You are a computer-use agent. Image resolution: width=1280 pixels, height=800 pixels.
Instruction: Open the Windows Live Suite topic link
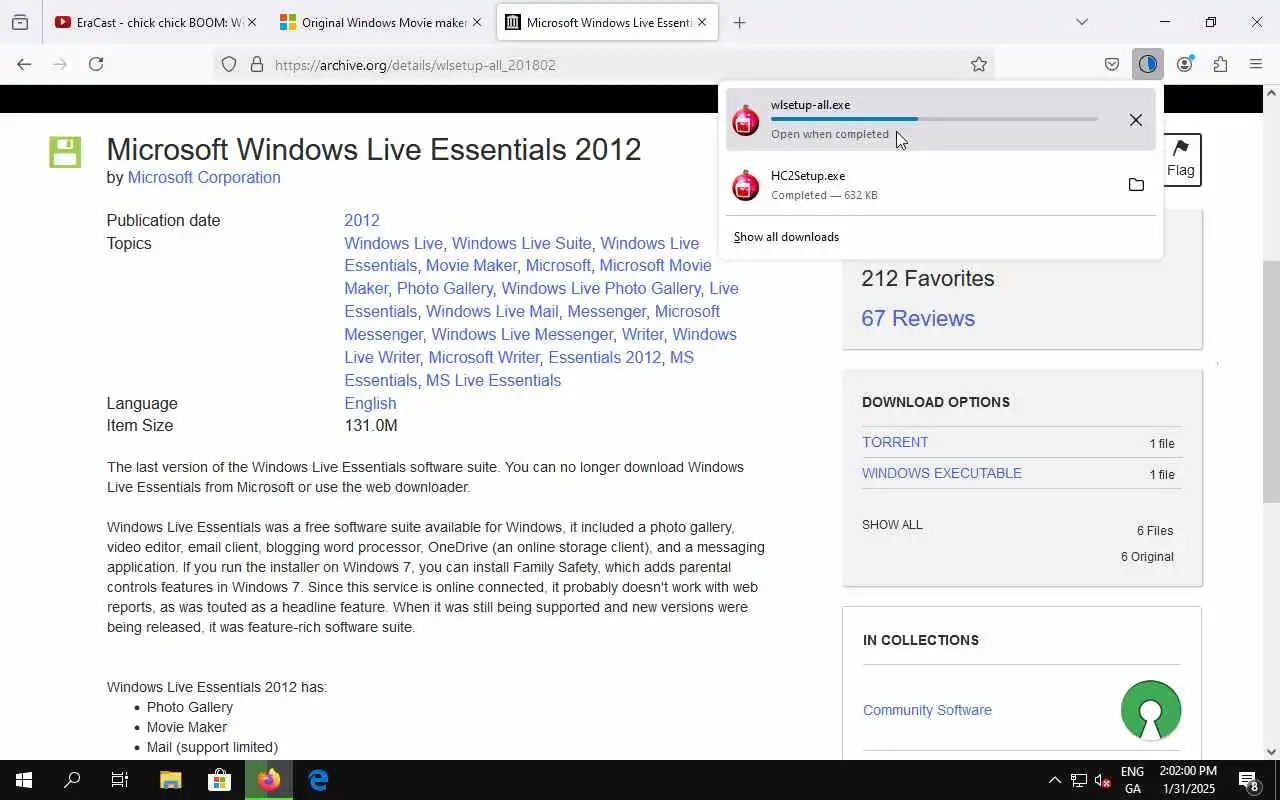pos(521,243)
